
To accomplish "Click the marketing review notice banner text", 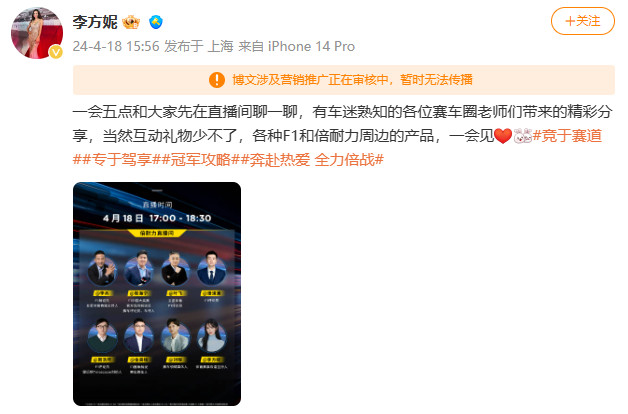I will (352, 80).
